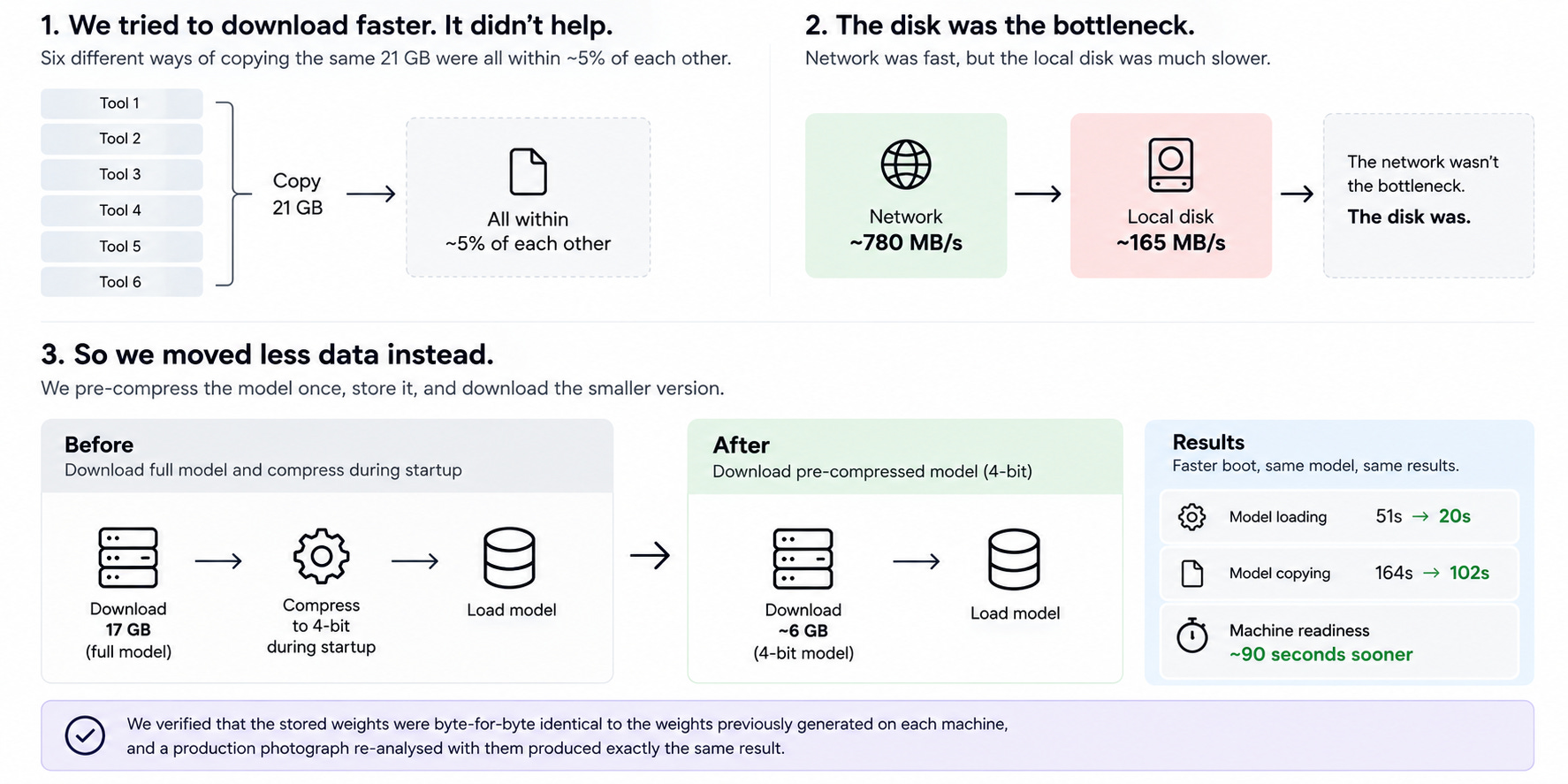Click the green Network ~780 MB/s card

click(906, 195)
